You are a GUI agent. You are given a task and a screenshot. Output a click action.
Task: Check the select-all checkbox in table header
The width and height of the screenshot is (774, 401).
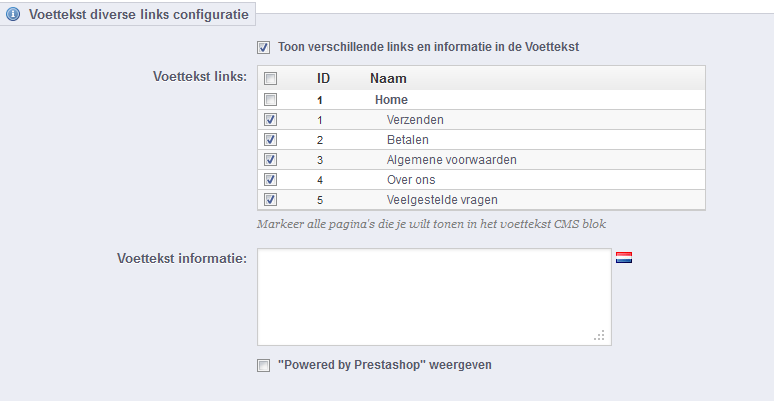tap(270, 79)
